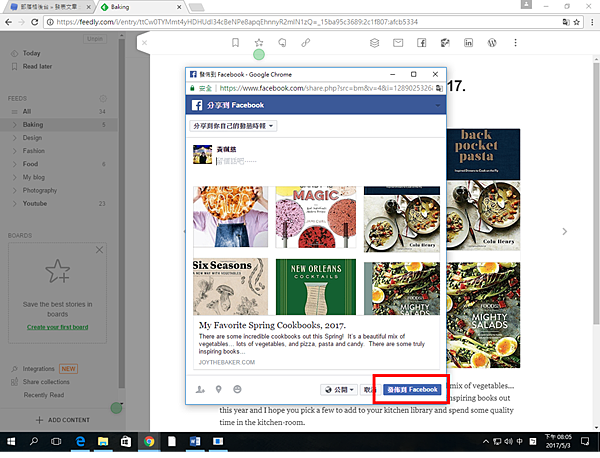This screenshot has height=458, width=600.
Task: Copy the article link with the chain icon
Action: 305,42
